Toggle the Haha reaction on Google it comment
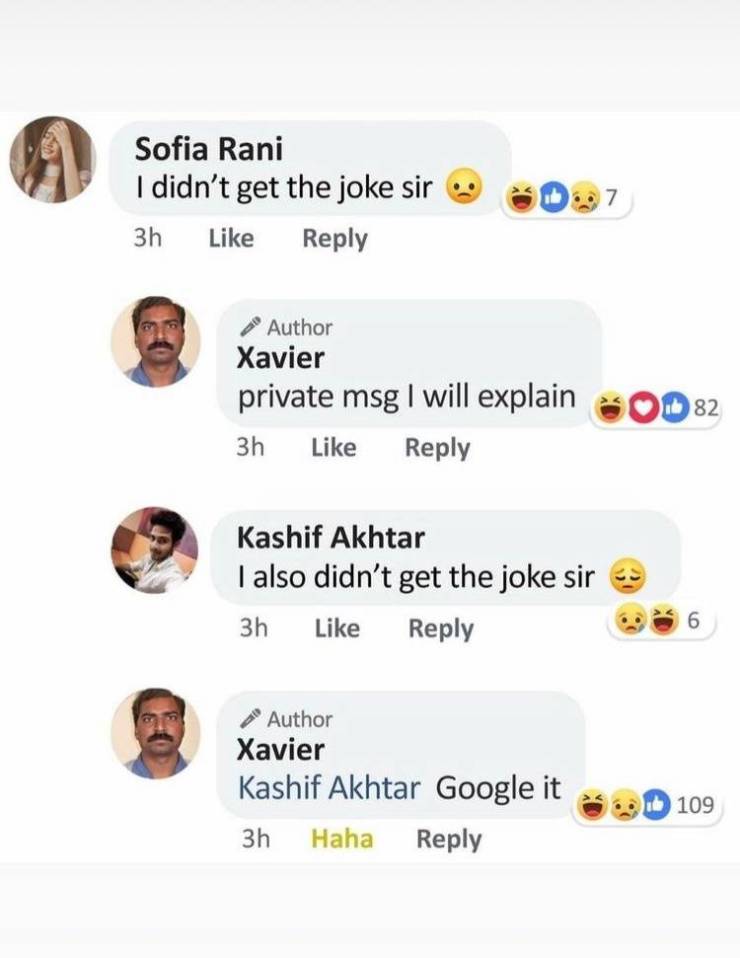The image size is (740, 958). tap(342, 839)
